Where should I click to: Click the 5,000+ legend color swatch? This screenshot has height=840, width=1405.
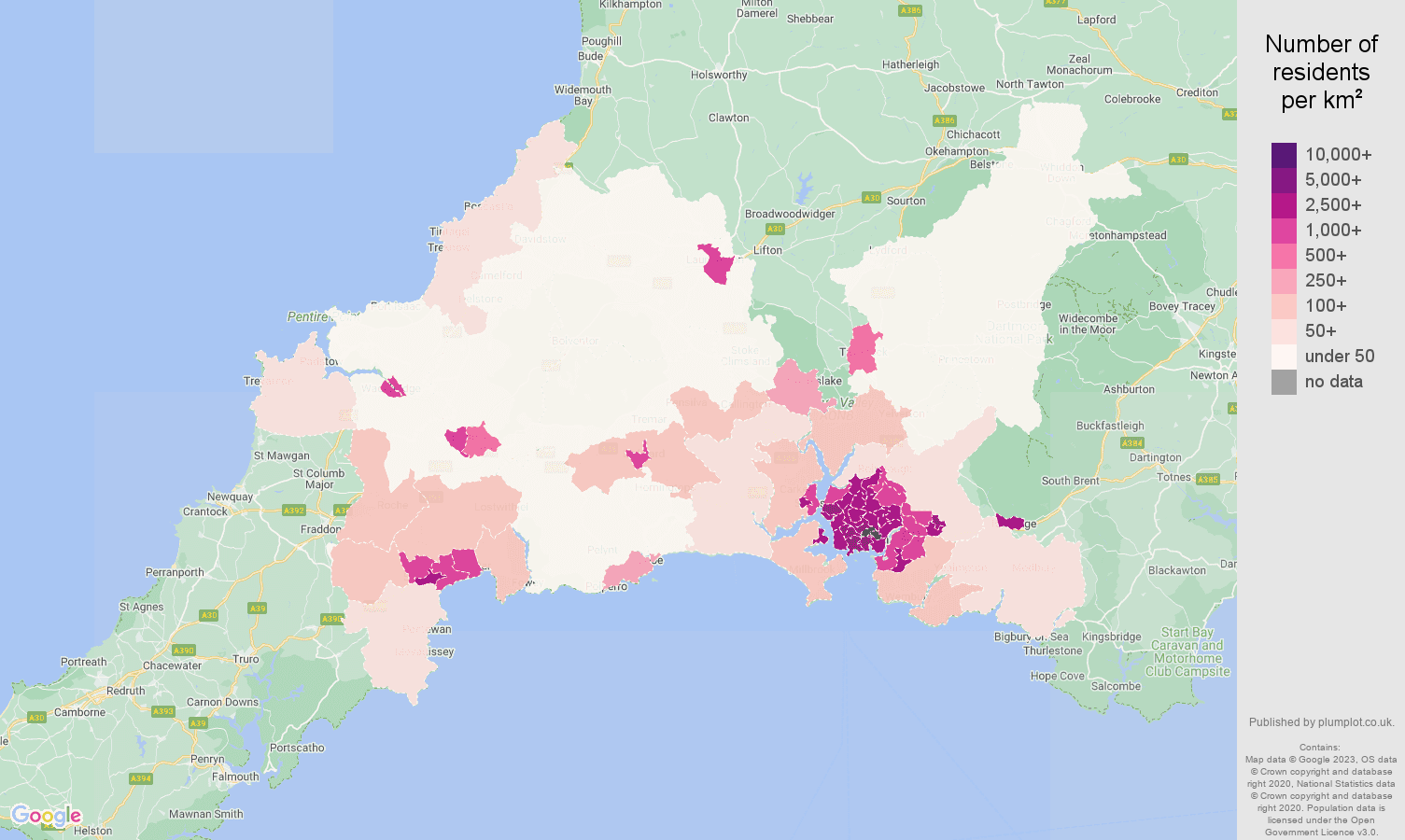[x=1284, y=180]
